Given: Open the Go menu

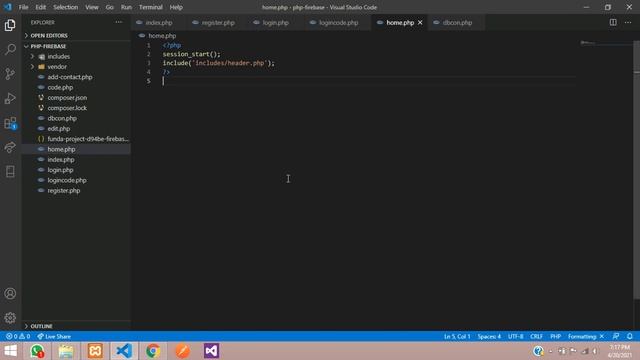Looking at the screenshot, I should coord(109,7).
